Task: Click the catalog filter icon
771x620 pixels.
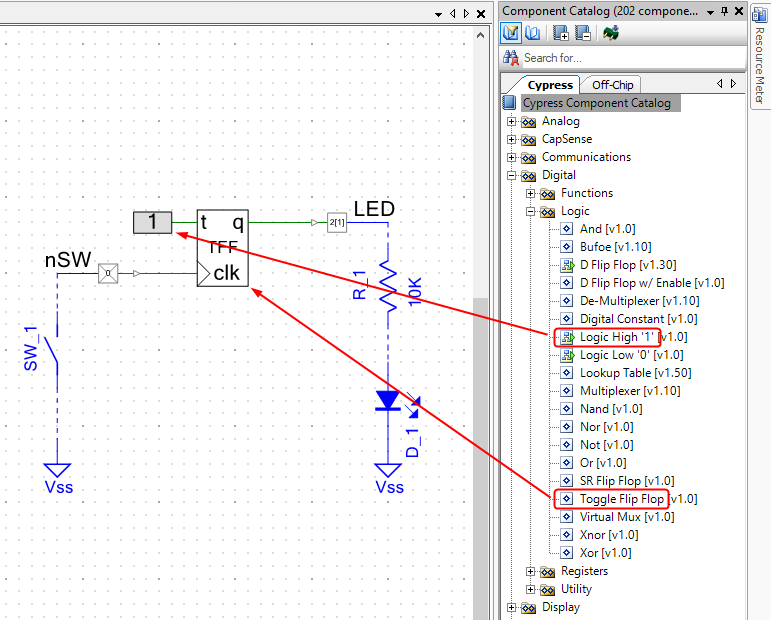Action: [511, 33]
